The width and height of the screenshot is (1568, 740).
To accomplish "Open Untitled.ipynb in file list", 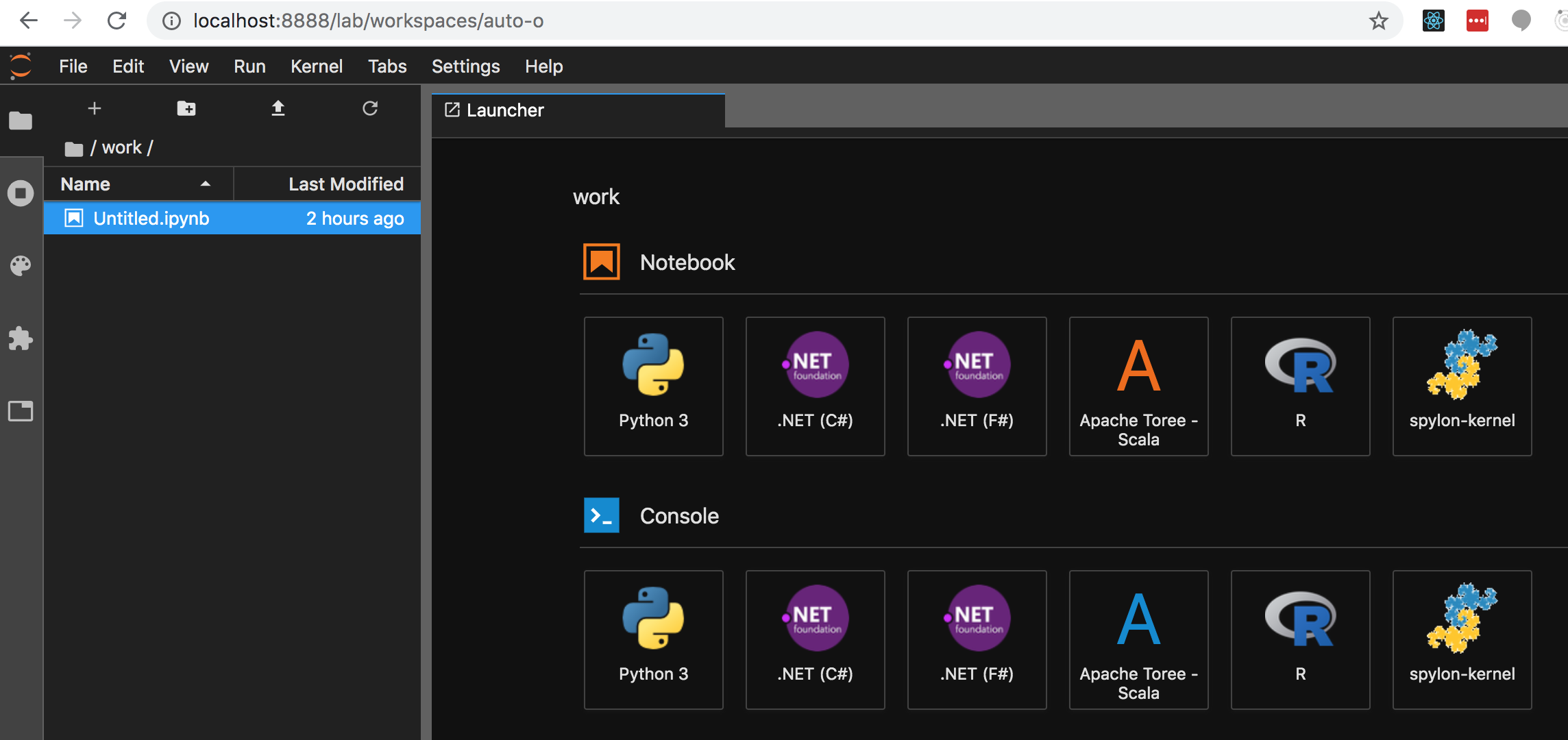I will 151,219.
